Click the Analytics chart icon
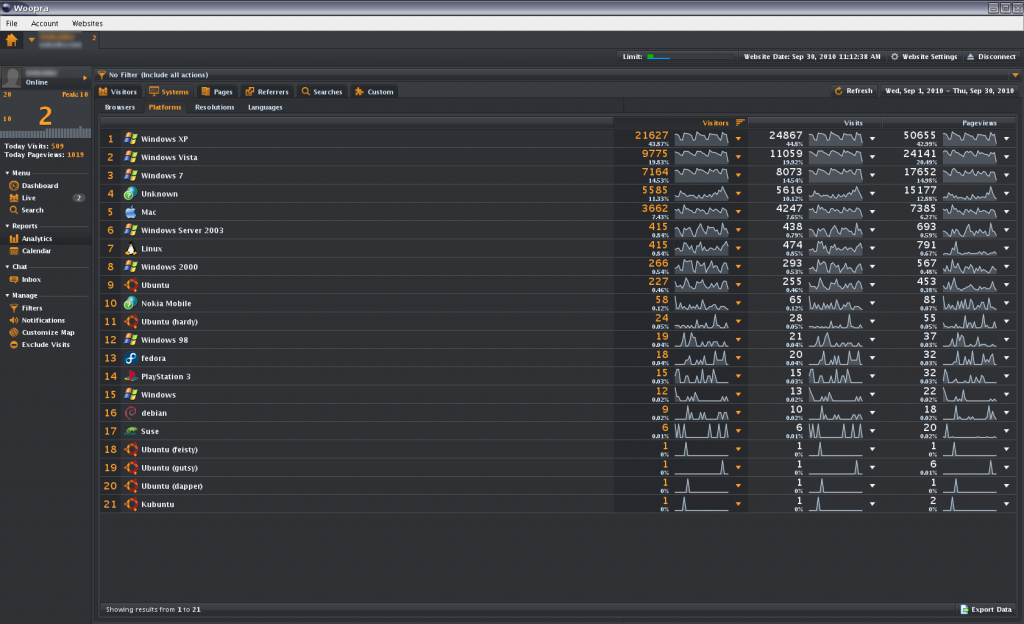The height and width of the screenshot is (624, 1024). pyautogui.click(x=14, y=238)
